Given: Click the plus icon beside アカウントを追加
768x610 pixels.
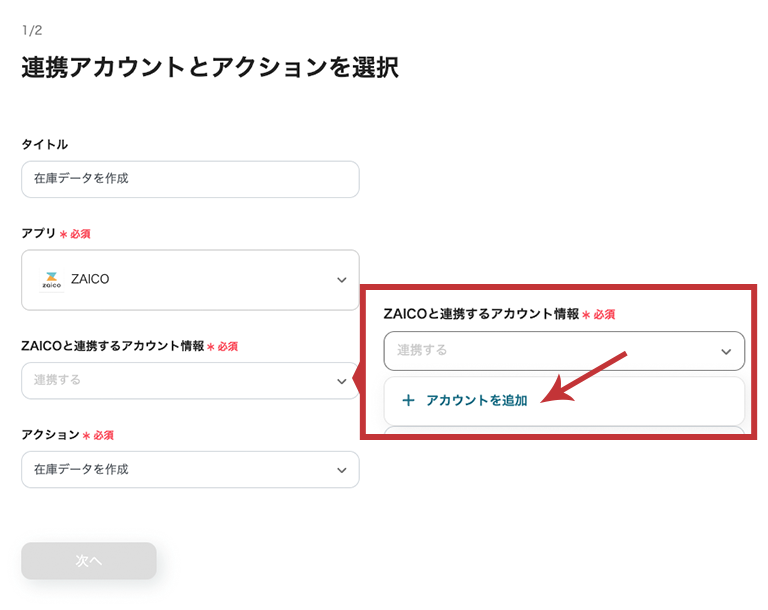Looking at the screenshot, I should [408, 401].
